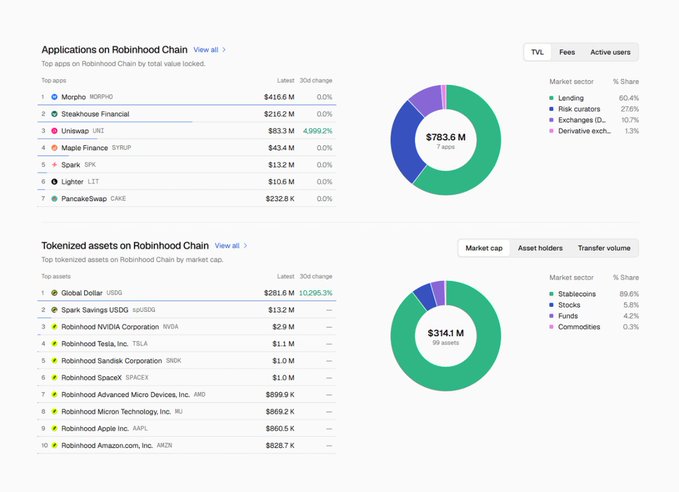The height and width of the screenshot is (492, 679).
Task: Click the blue Risk curators donut segment
Action: (403, 141)
